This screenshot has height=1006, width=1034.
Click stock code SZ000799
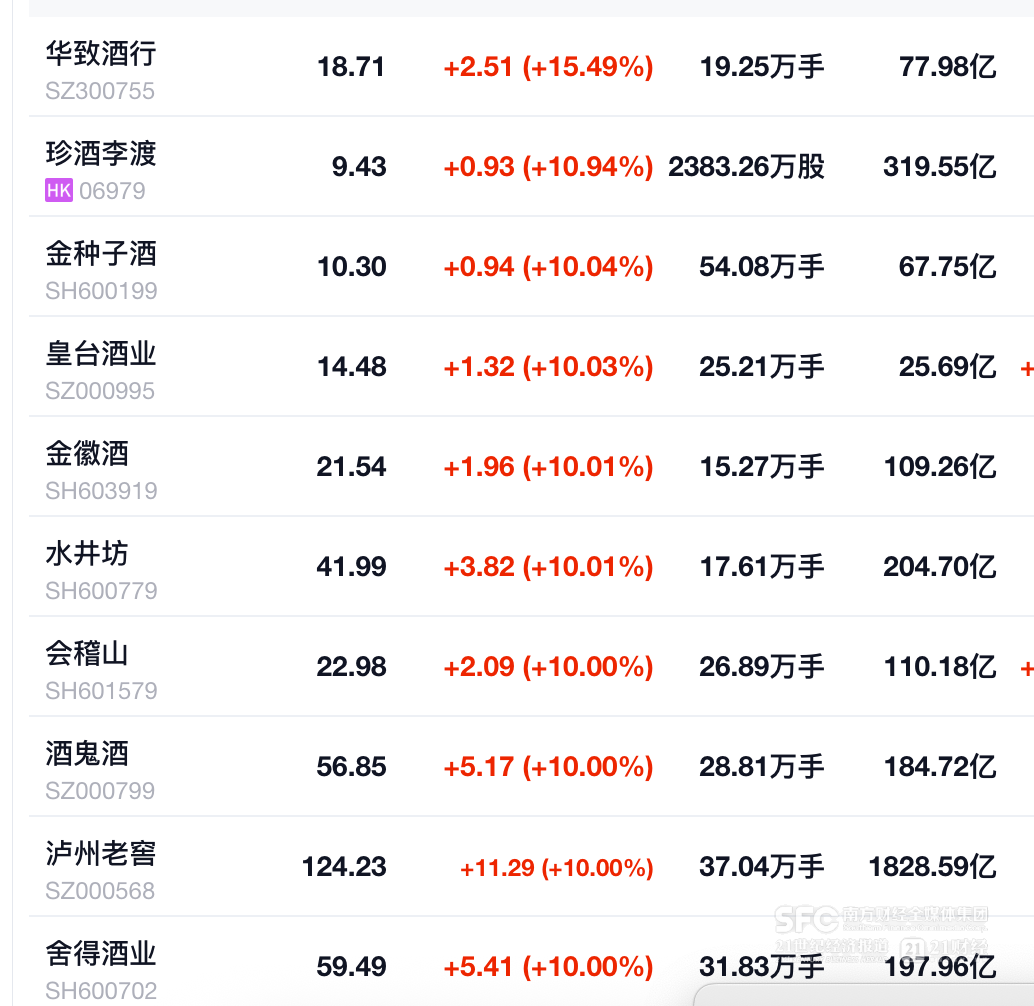(100, 791)
